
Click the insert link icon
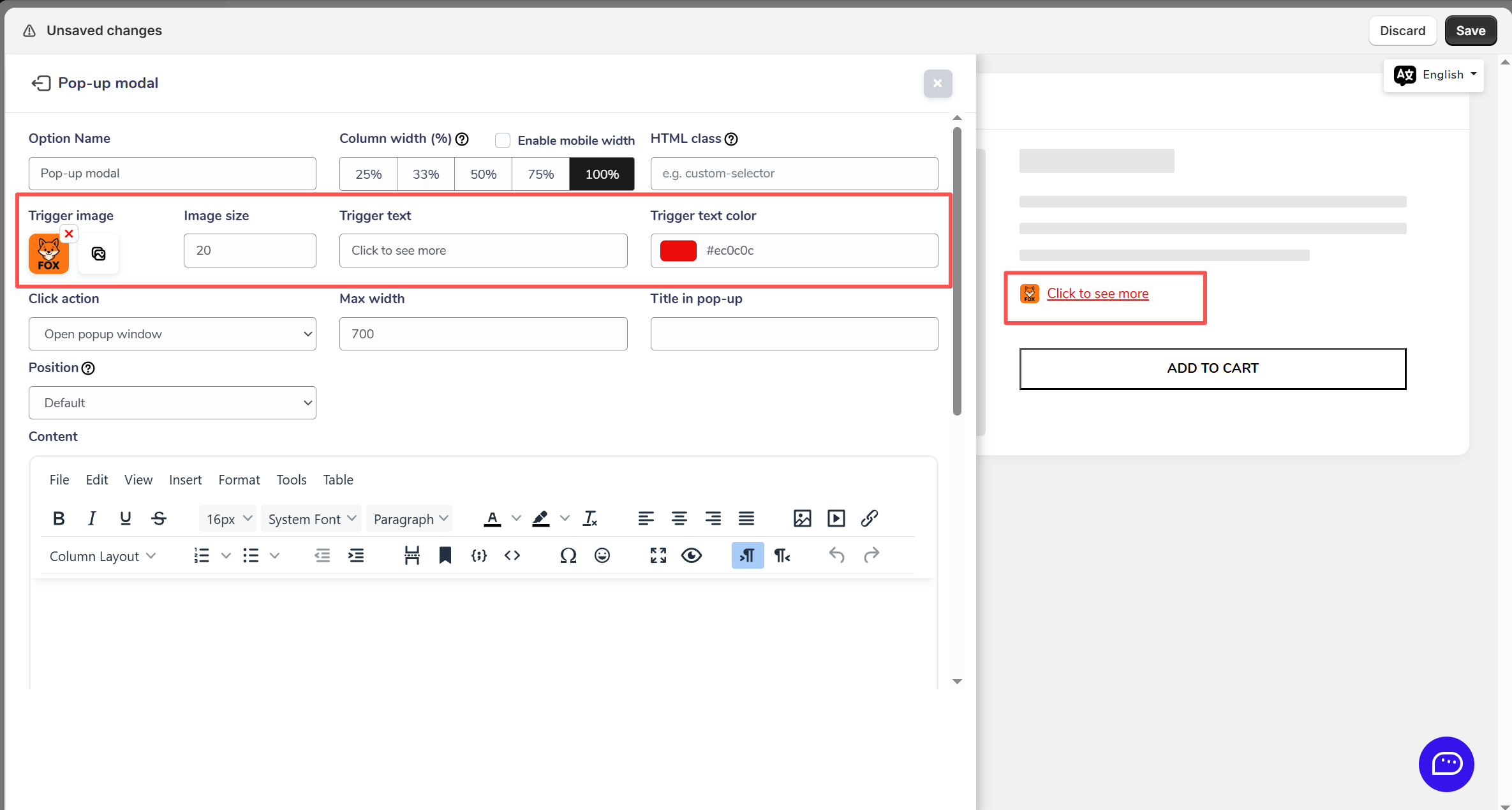[869, 518]
